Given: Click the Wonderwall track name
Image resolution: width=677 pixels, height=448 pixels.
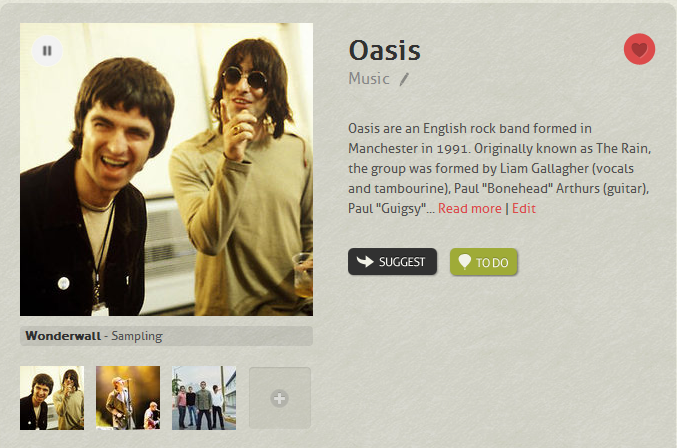Looking at the screenshot, I should (x=63, y=336).
